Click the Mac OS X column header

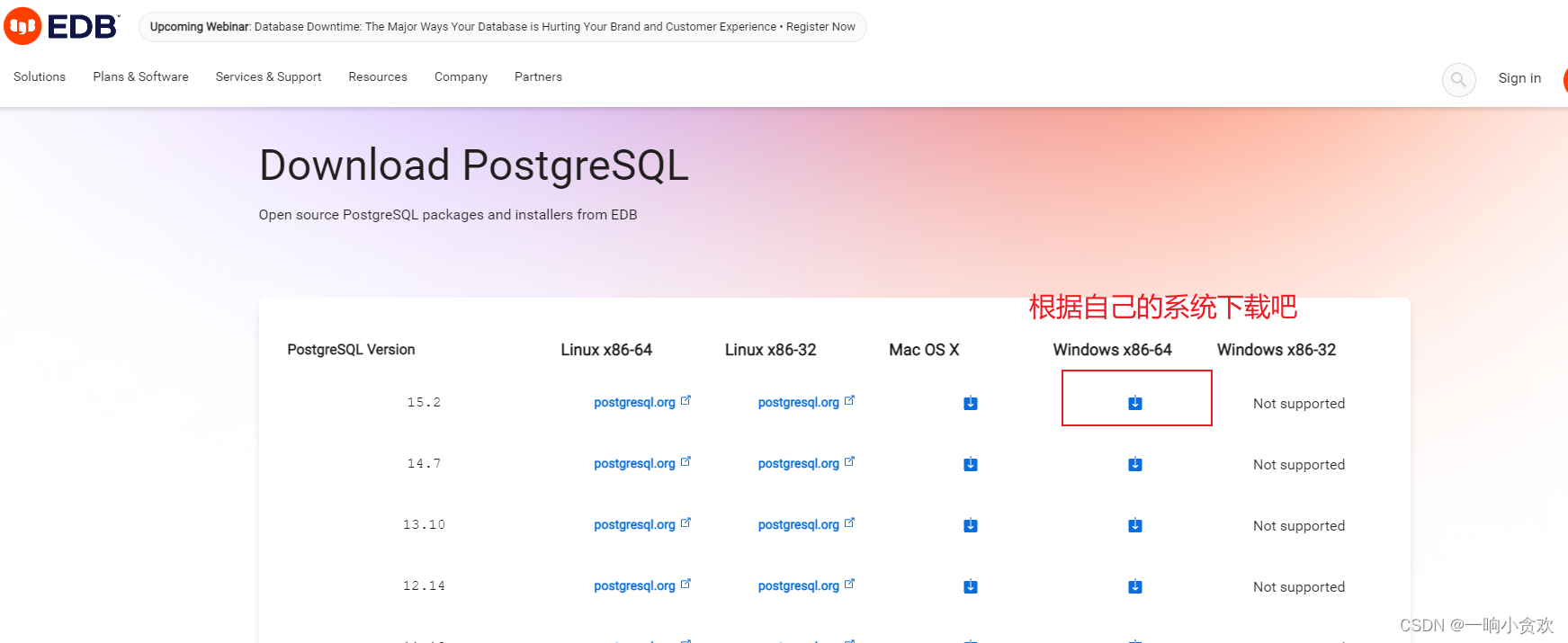point(924,350)
